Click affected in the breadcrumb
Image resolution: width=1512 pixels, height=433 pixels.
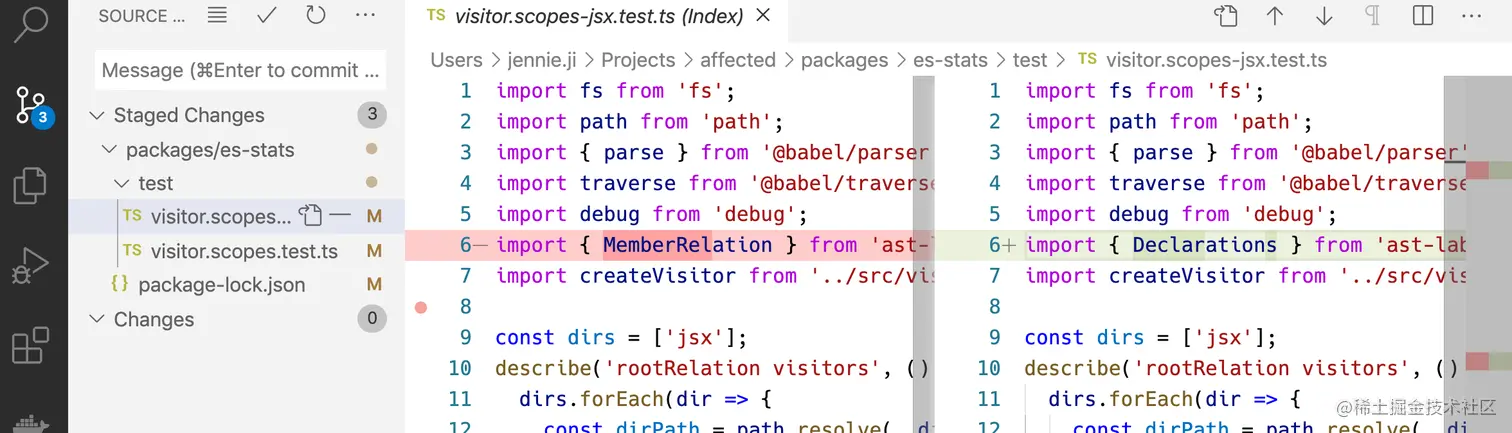click(x=738, y=60)
